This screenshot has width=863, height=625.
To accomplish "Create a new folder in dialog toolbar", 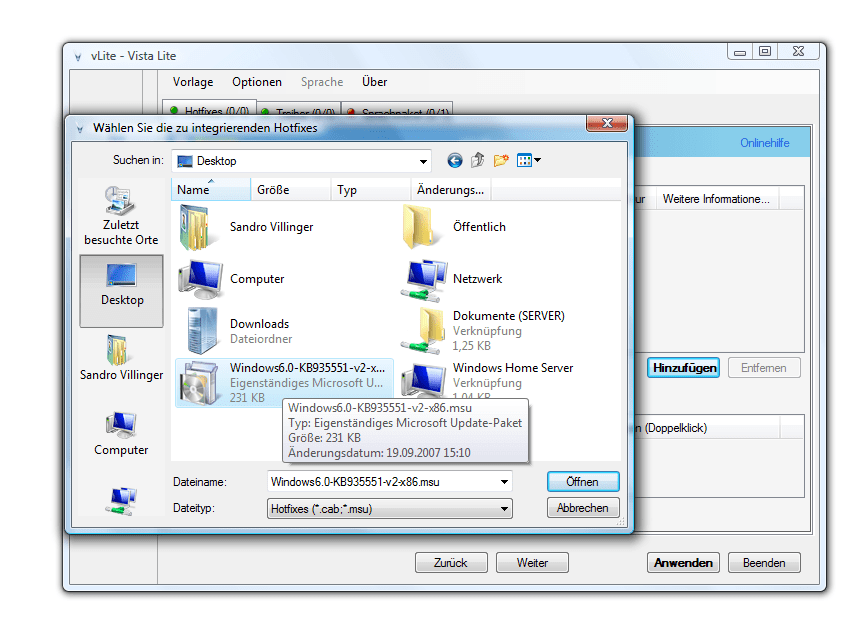I will (x=501, y=160).
